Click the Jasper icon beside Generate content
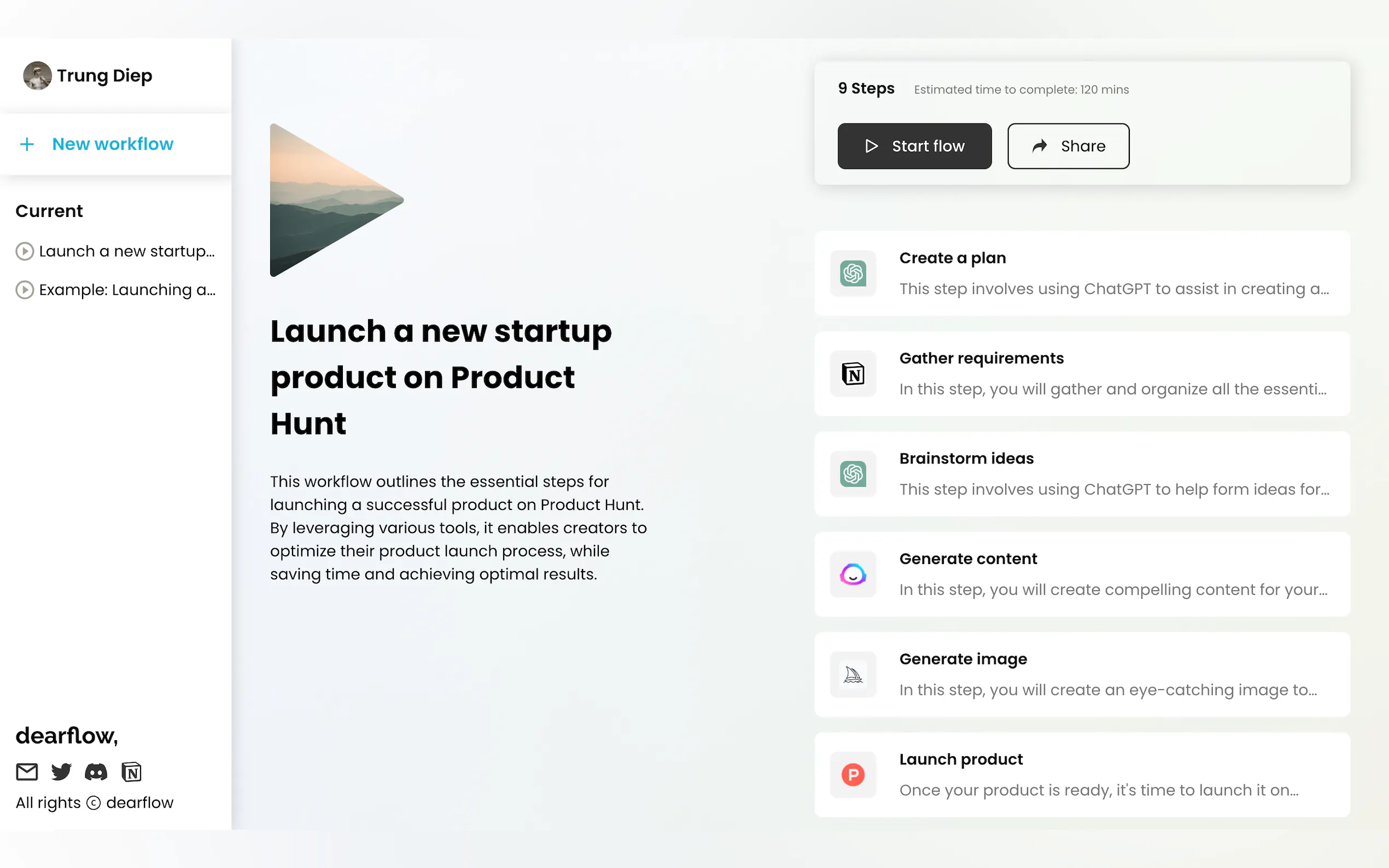This screenshot has height=868, width=1389. 853,574
